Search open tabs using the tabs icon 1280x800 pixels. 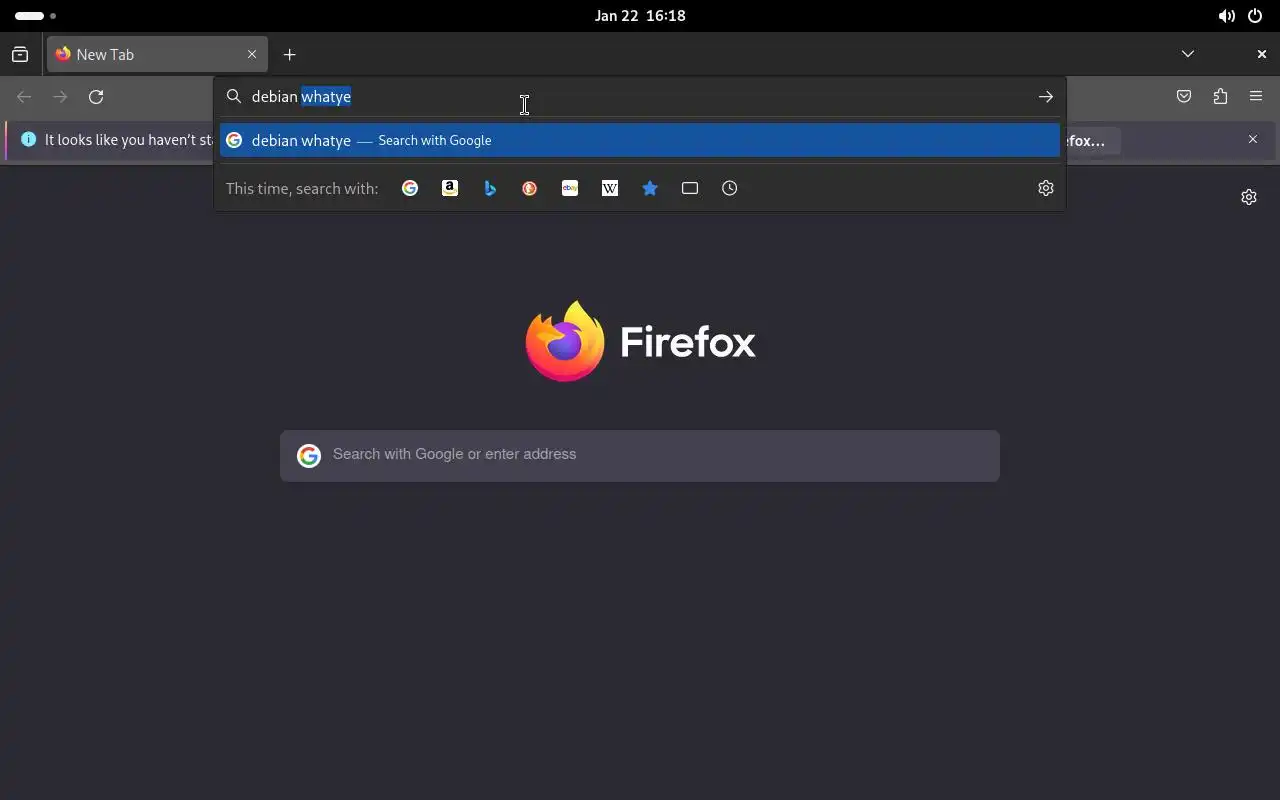click(x=690, y=188)
